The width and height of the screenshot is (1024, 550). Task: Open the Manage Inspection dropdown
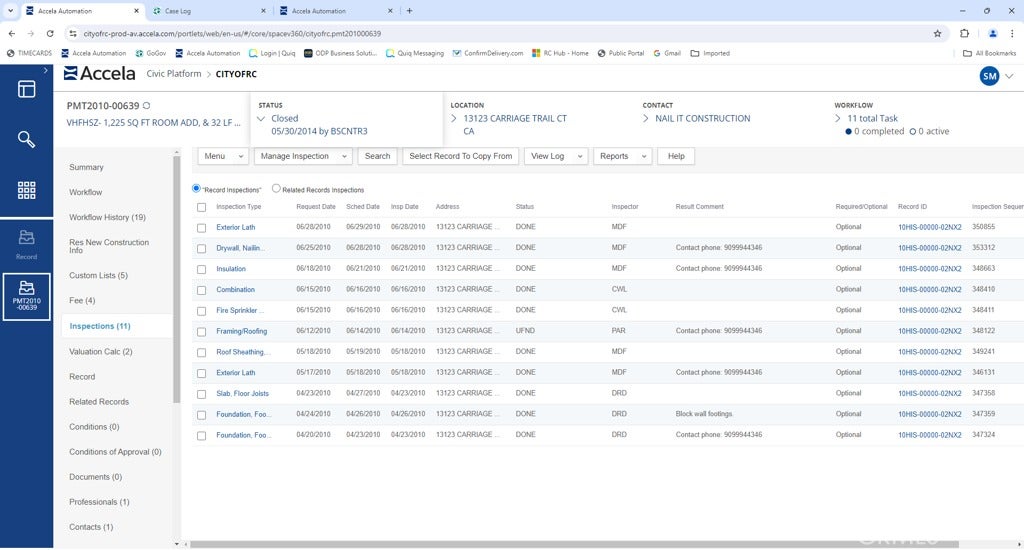coord(303,156)
